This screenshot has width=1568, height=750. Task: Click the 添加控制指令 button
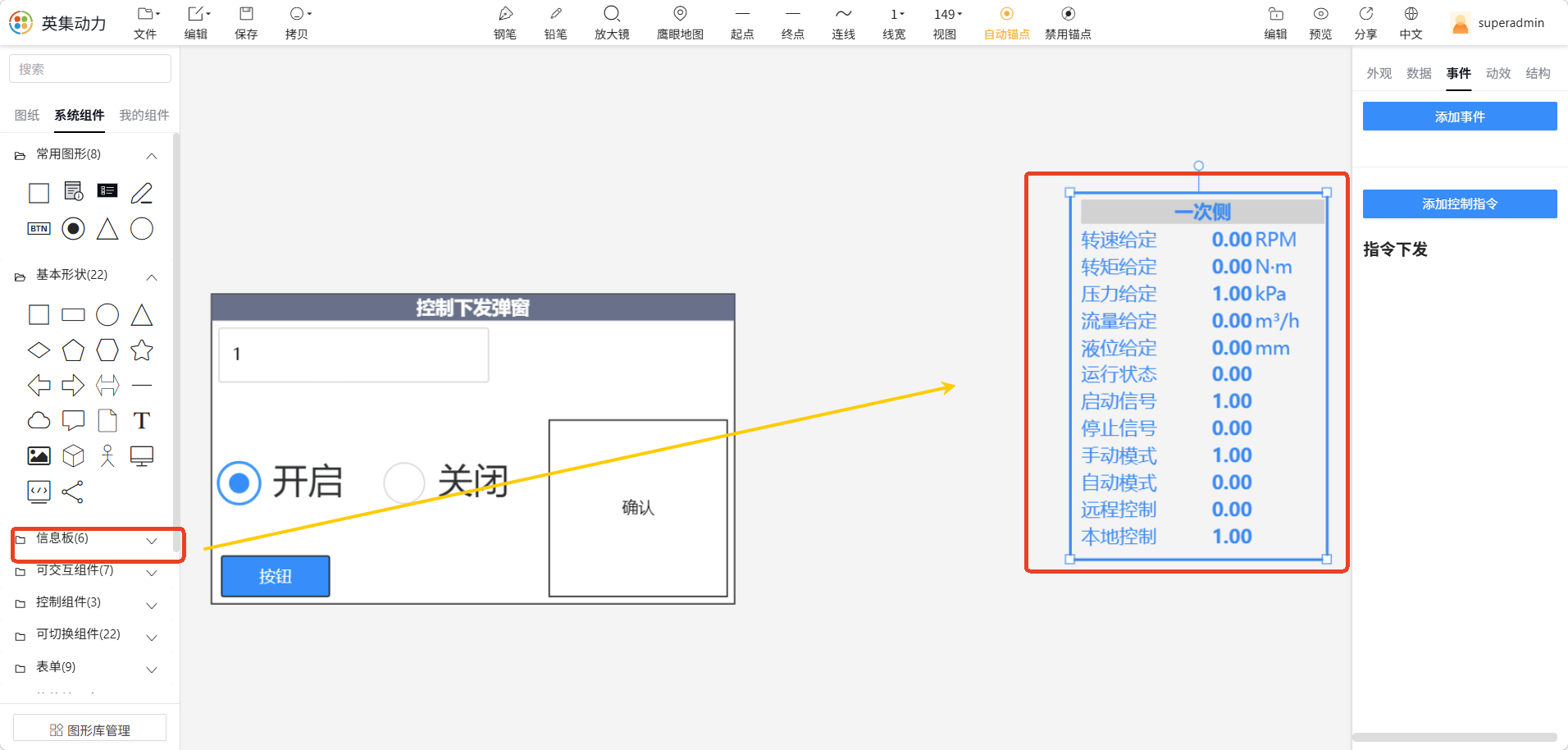click(1460, 204)
